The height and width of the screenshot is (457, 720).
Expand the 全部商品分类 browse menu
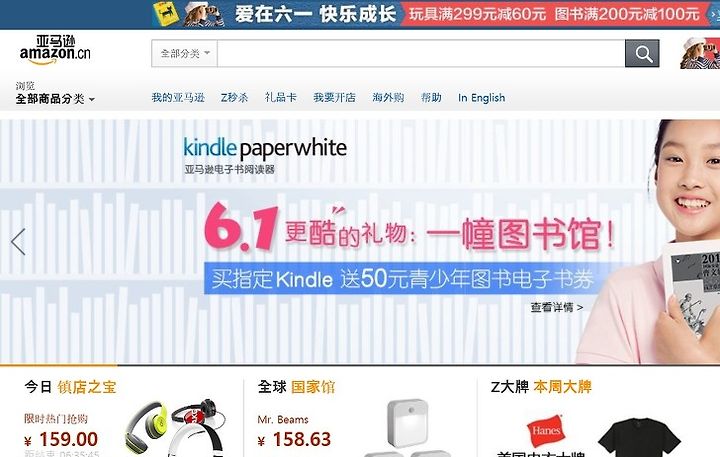pos(55,99)
